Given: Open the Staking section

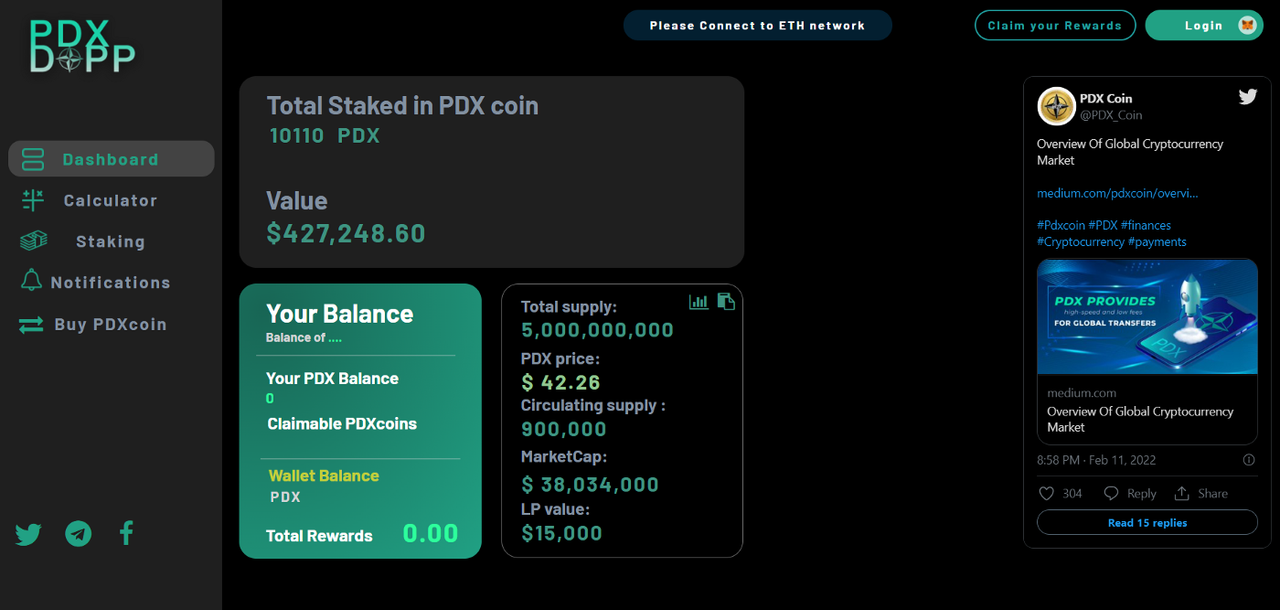Looking at the screenshot, I should pyautogui.click(x=110, y=241).
